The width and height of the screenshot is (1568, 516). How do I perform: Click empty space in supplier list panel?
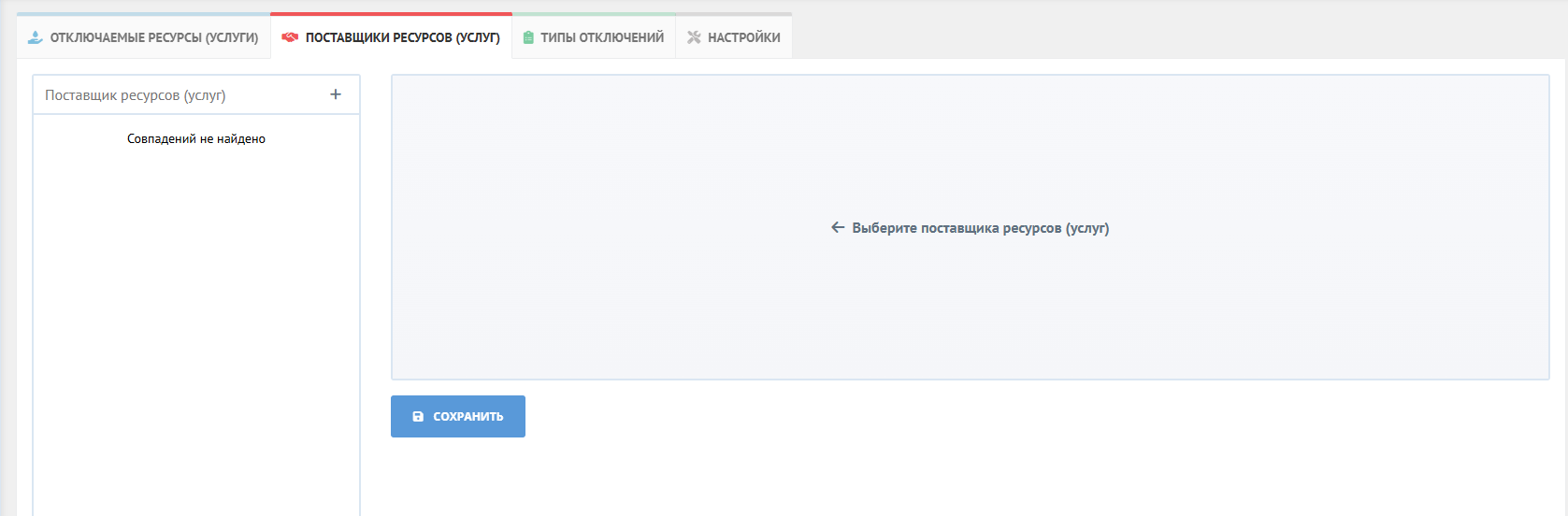click(196, 327)
